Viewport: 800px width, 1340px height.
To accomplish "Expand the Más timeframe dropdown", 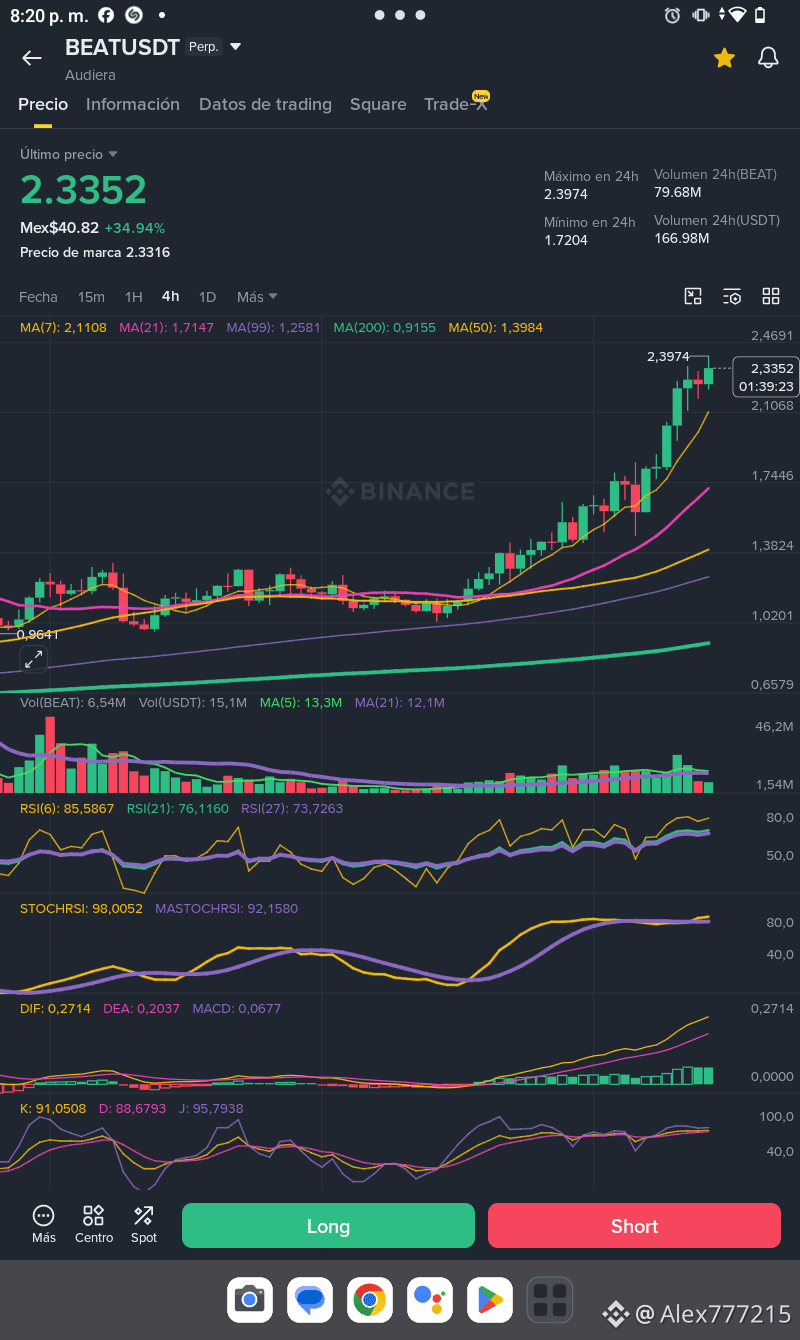I will click(257, 297).
